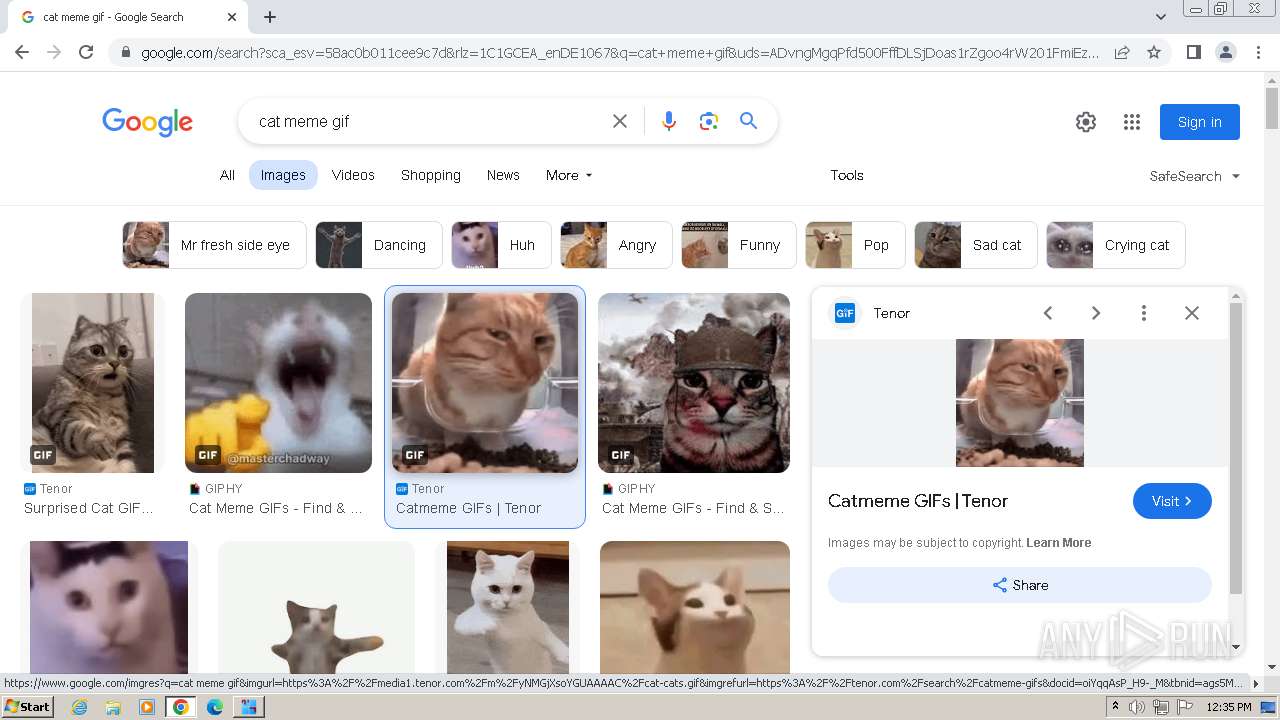The height and width of the screenshot is (720, 1280).
Task: Open File Explorer from taskbar
Action: (113, 707)
